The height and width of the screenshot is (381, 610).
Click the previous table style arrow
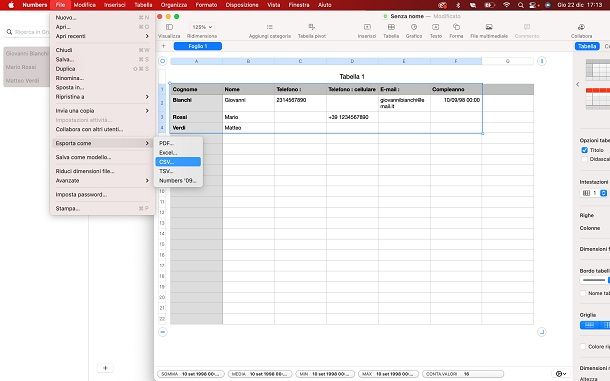[x=578, y=84]
